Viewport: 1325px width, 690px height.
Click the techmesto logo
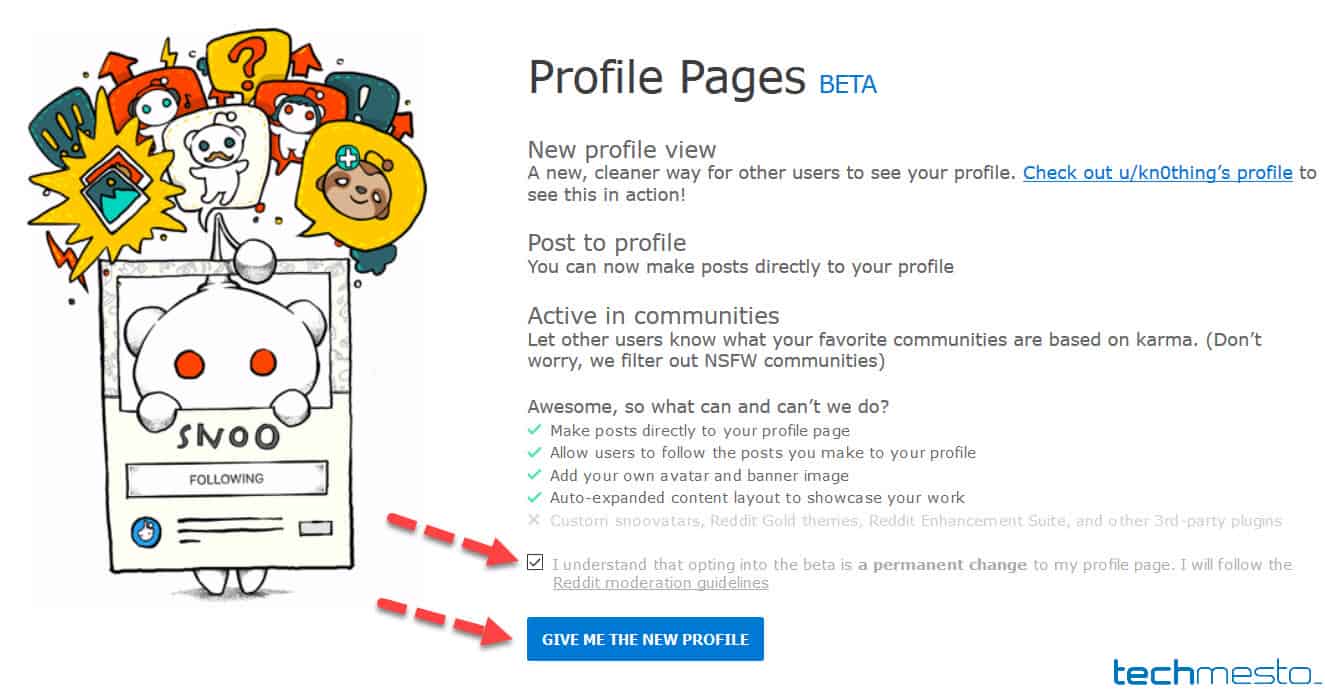(x=1214, y=673)
